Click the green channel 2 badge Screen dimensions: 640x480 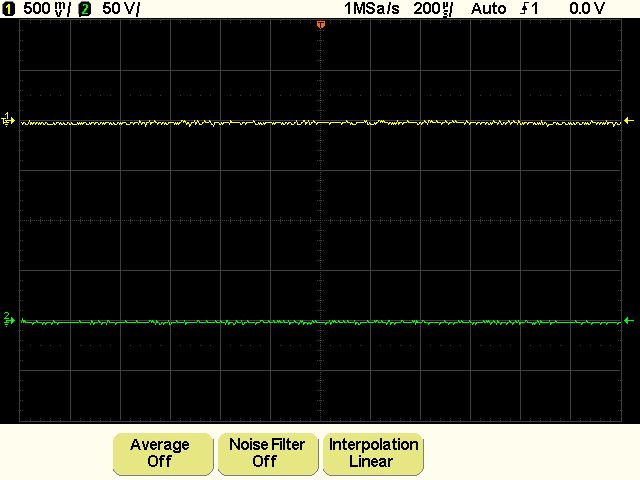click(x=84, y=9)
